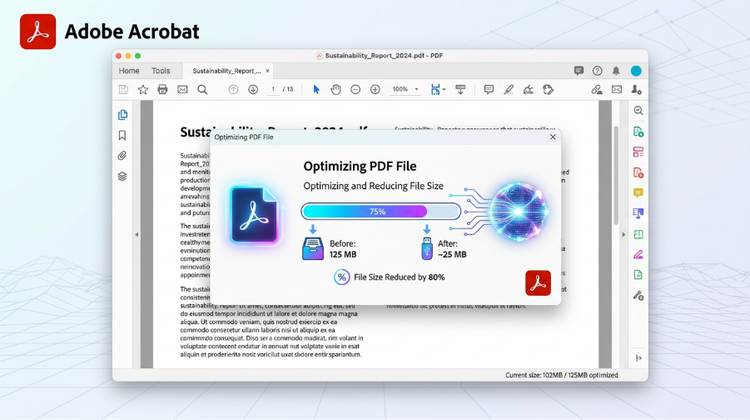Screen dimensions: 750x420
Task: Open Find with the magnifier icon
Action: 202,89
